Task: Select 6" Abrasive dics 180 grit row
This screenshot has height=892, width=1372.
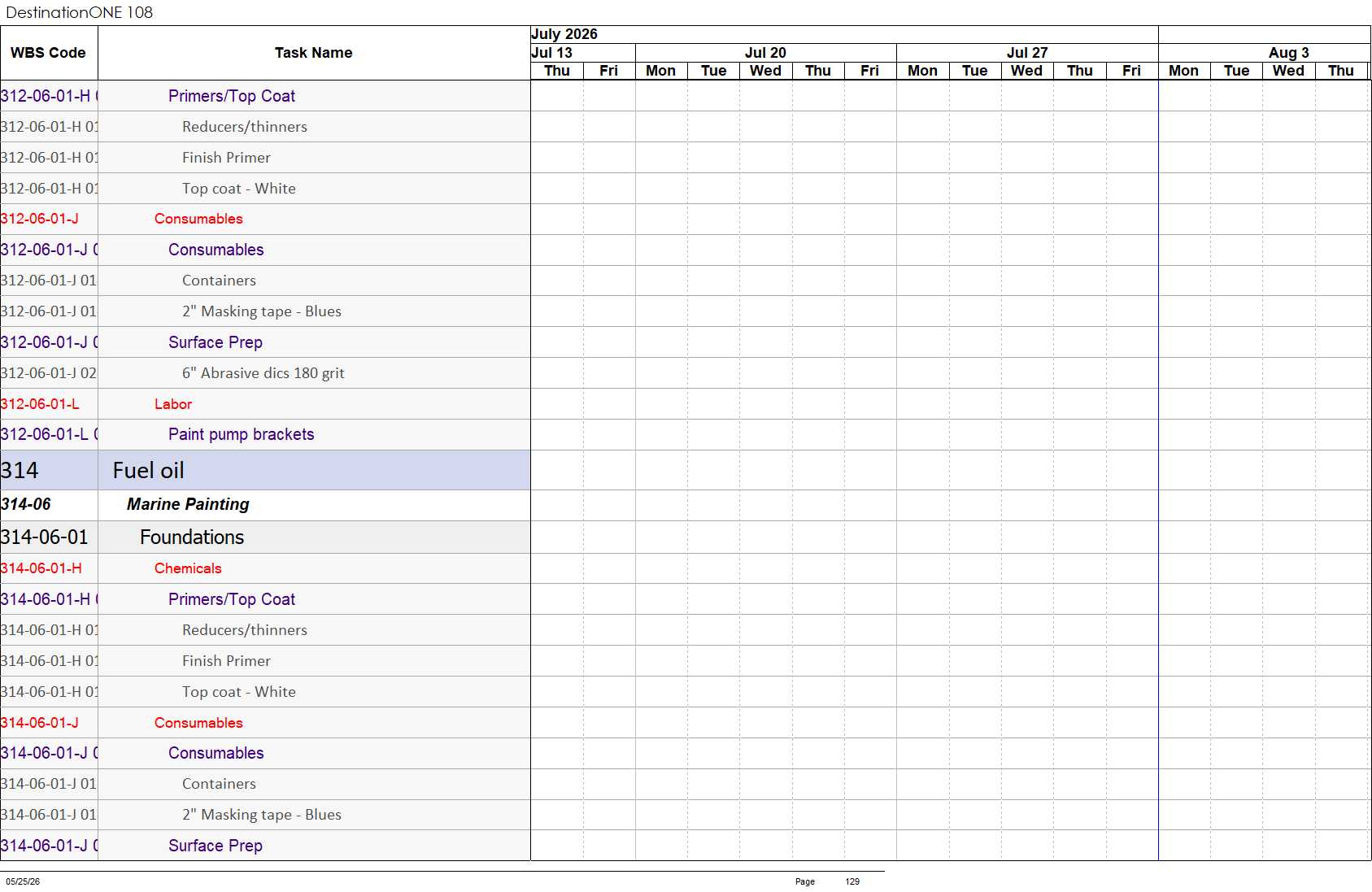Action: tap(264, 373)
